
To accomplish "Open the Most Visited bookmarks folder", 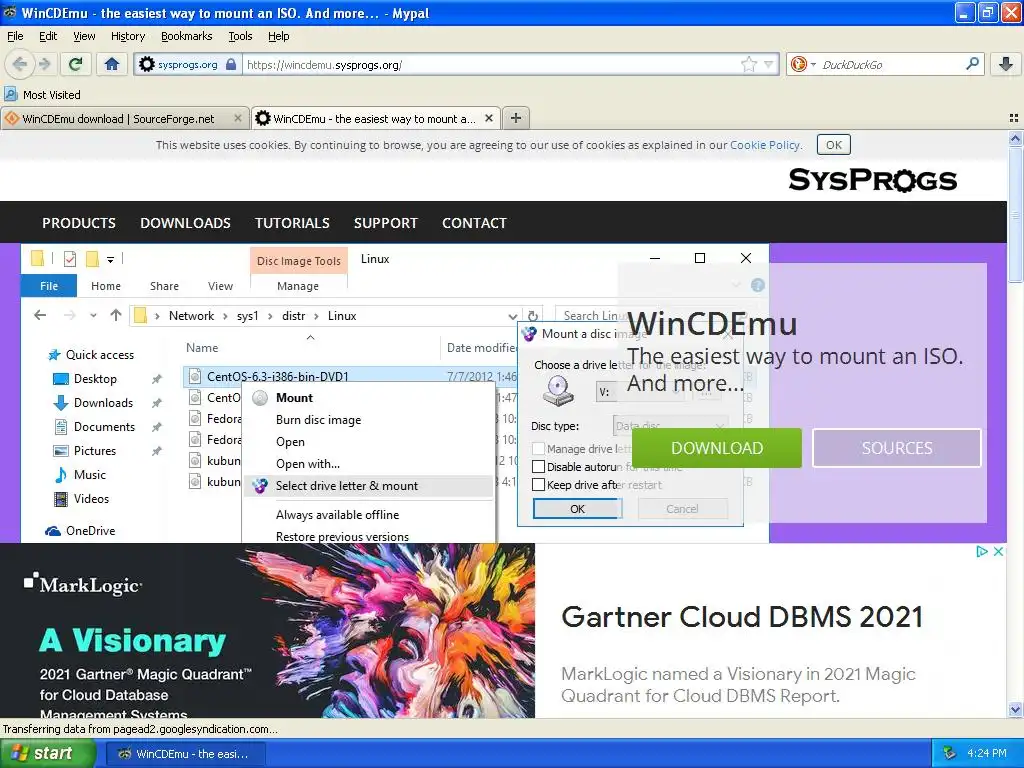I will (x=43, y=95).
